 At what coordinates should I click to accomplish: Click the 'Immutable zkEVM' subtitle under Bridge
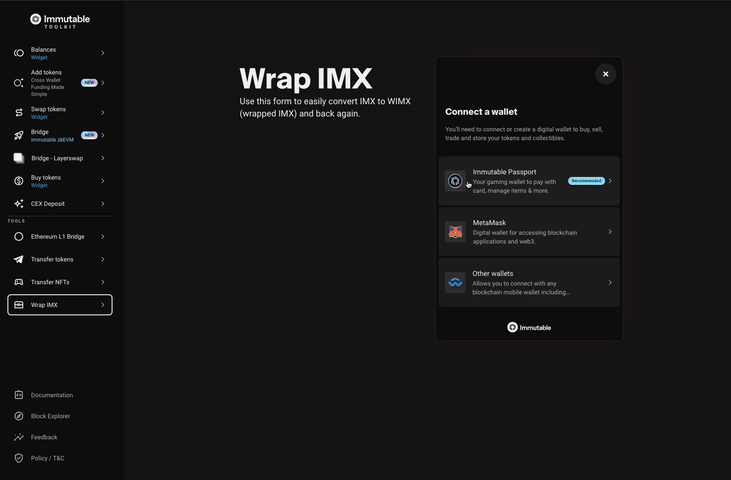52,140
